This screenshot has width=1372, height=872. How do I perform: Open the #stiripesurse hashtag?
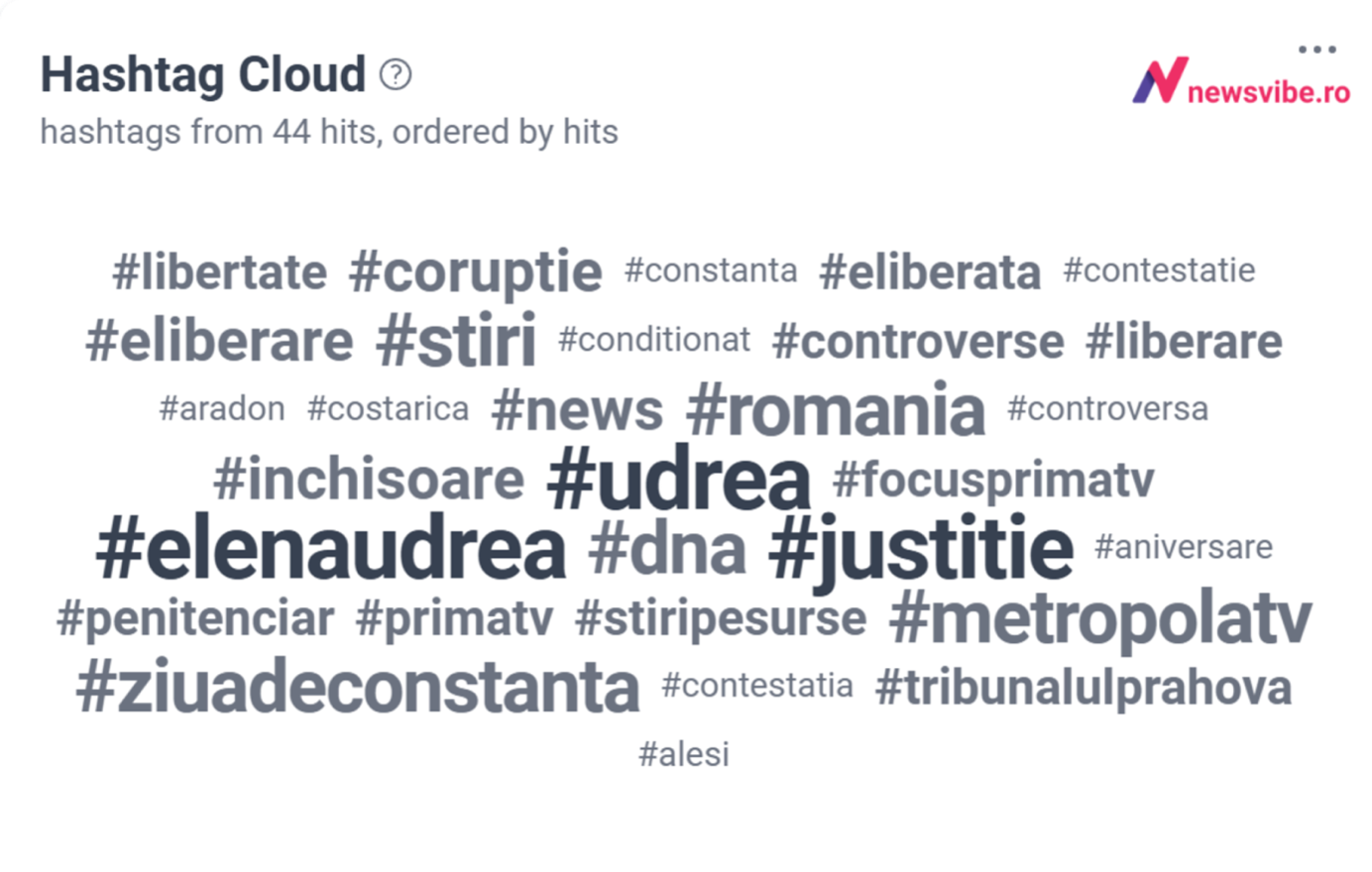tap(721, 619)
